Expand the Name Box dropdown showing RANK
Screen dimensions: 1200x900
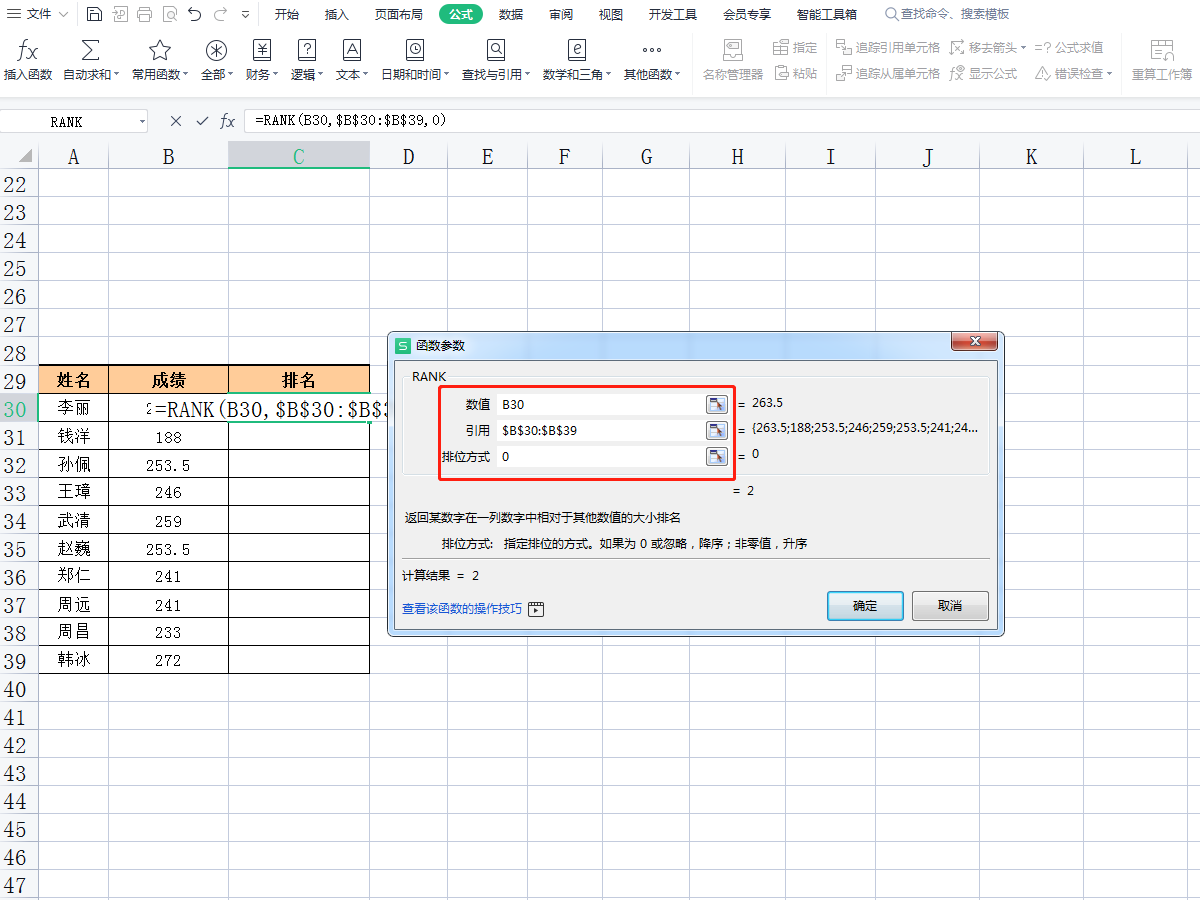click(142, 122)
